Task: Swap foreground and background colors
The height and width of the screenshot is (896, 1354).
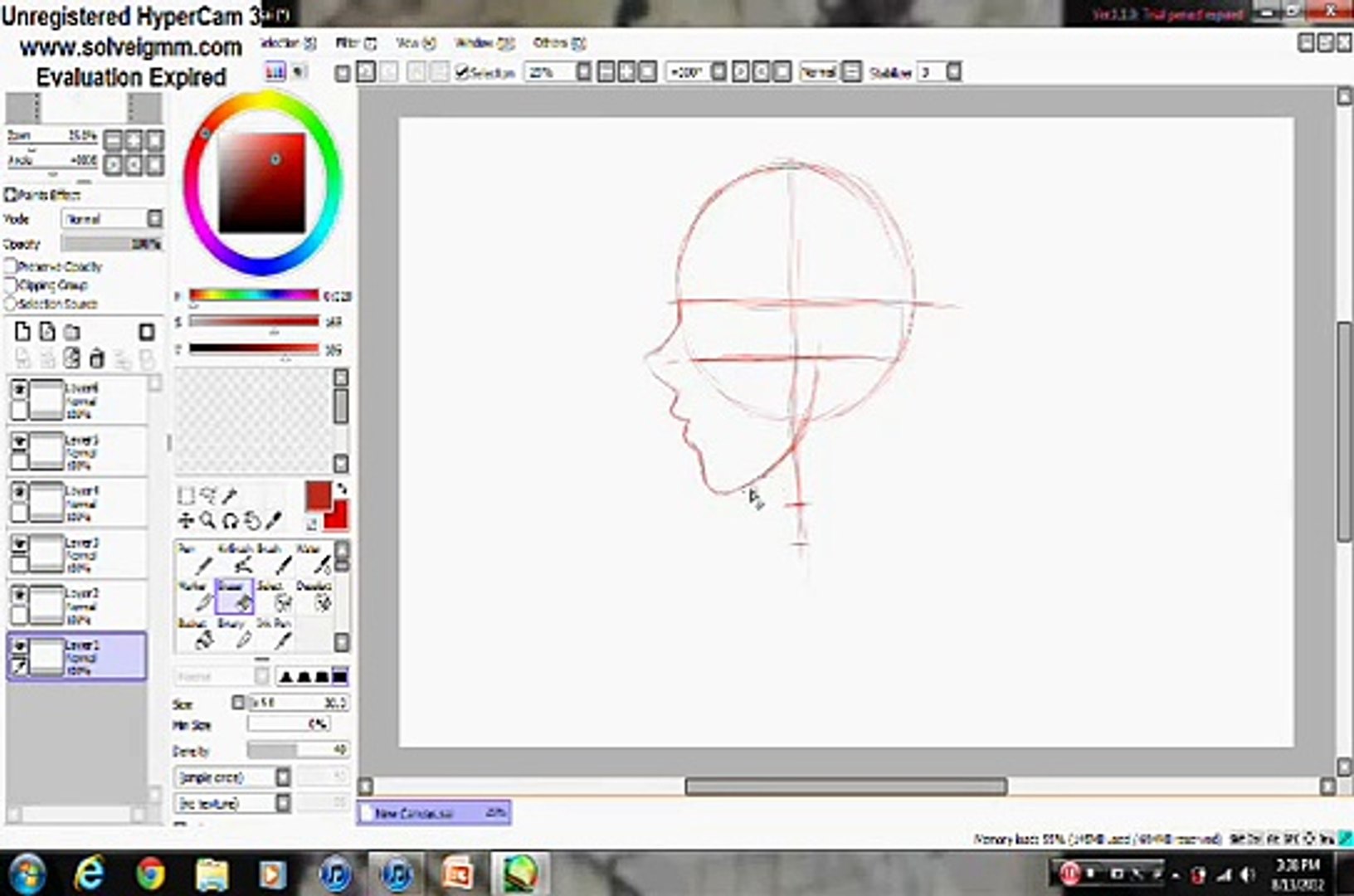Action: tap(340, 489)
